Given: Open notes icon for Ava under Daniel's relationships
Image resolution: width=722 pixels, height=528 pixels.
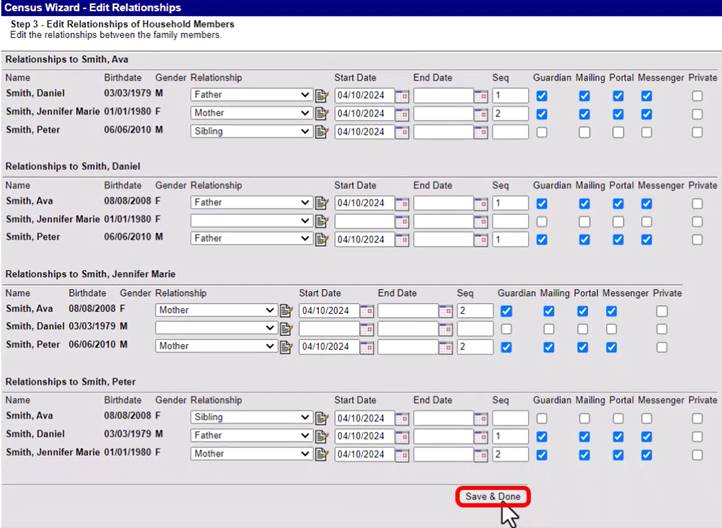Looking at the screenshot, I should click(321, 203).
